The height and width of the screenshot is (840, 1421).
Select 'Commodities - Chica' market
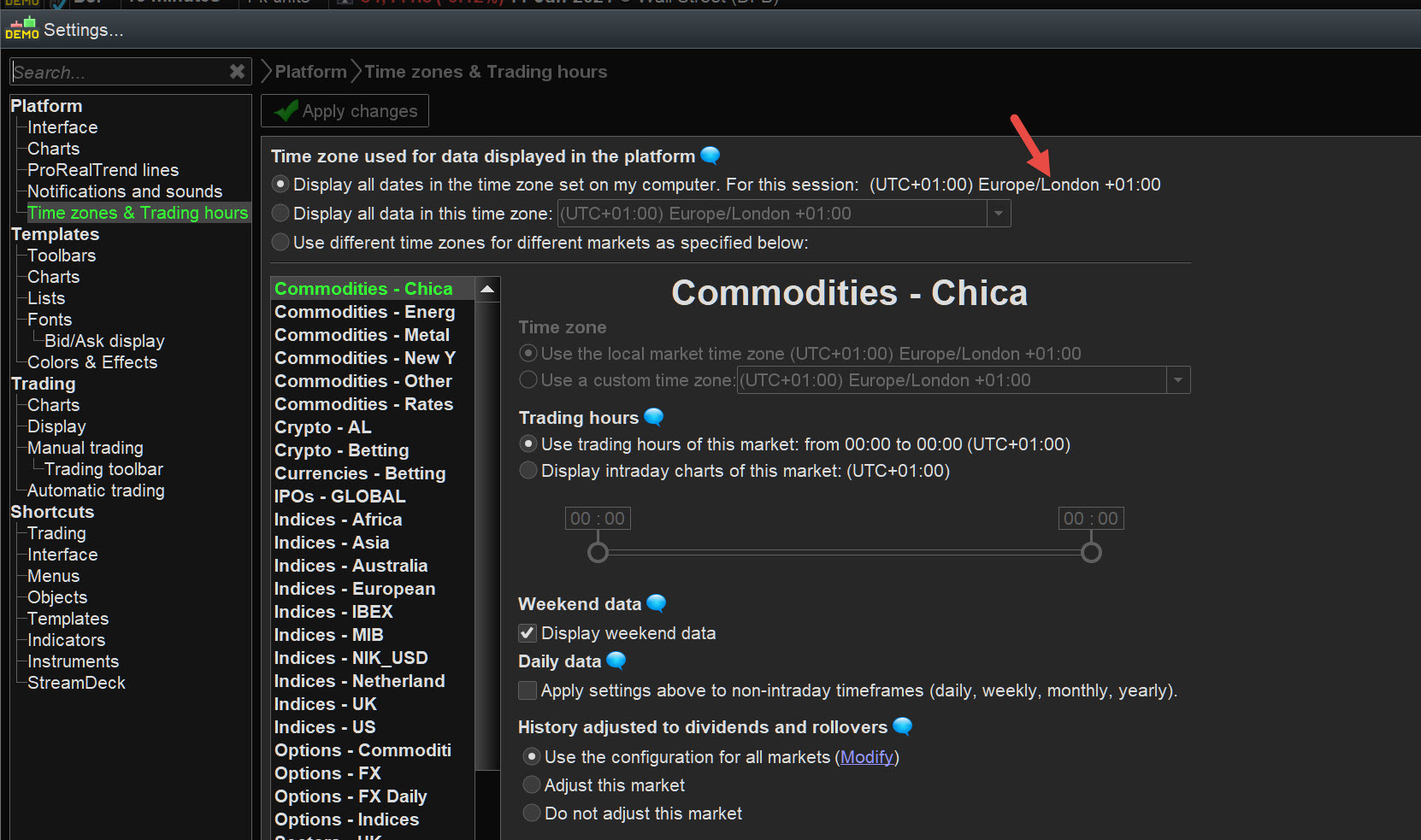(373, 289)
